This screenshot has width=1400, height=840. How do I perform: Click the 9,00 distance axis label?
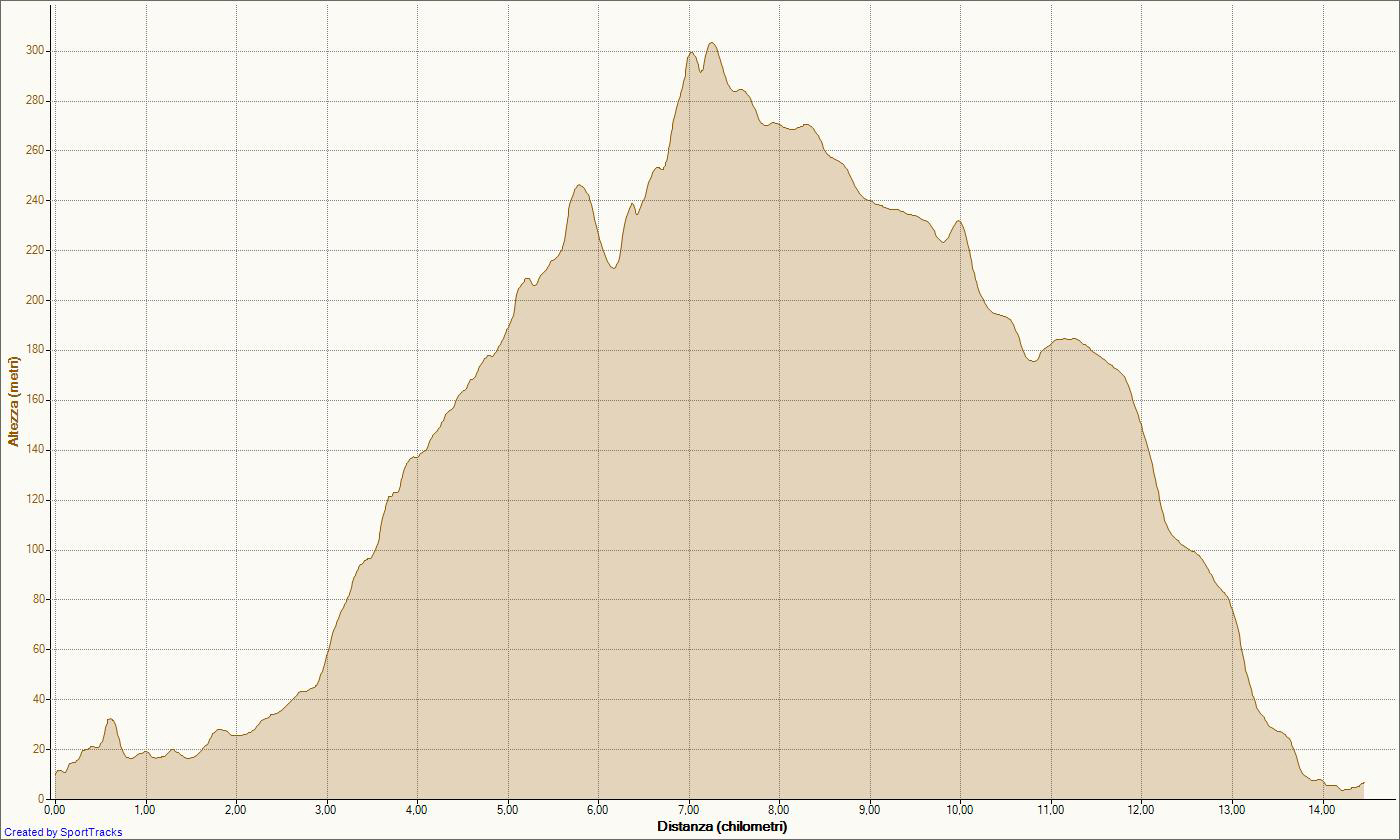tap(870, 810)
